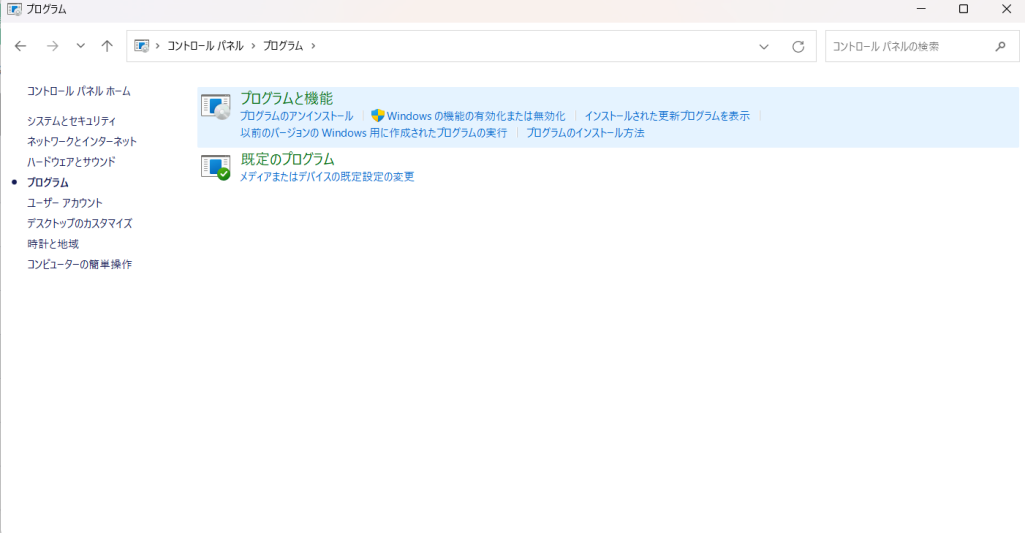Image resolution: width=1025 pixels, height=533 pixels.
Task: Click the Control Panel icon in address bar
Action: coord(141,46)
